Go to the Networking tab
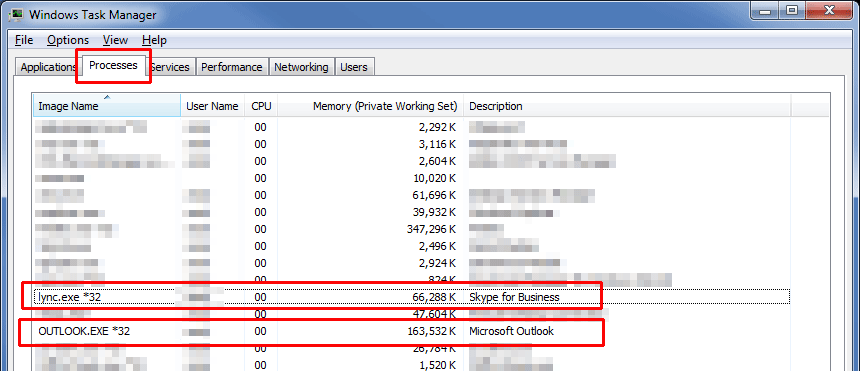 click(301, 67)
